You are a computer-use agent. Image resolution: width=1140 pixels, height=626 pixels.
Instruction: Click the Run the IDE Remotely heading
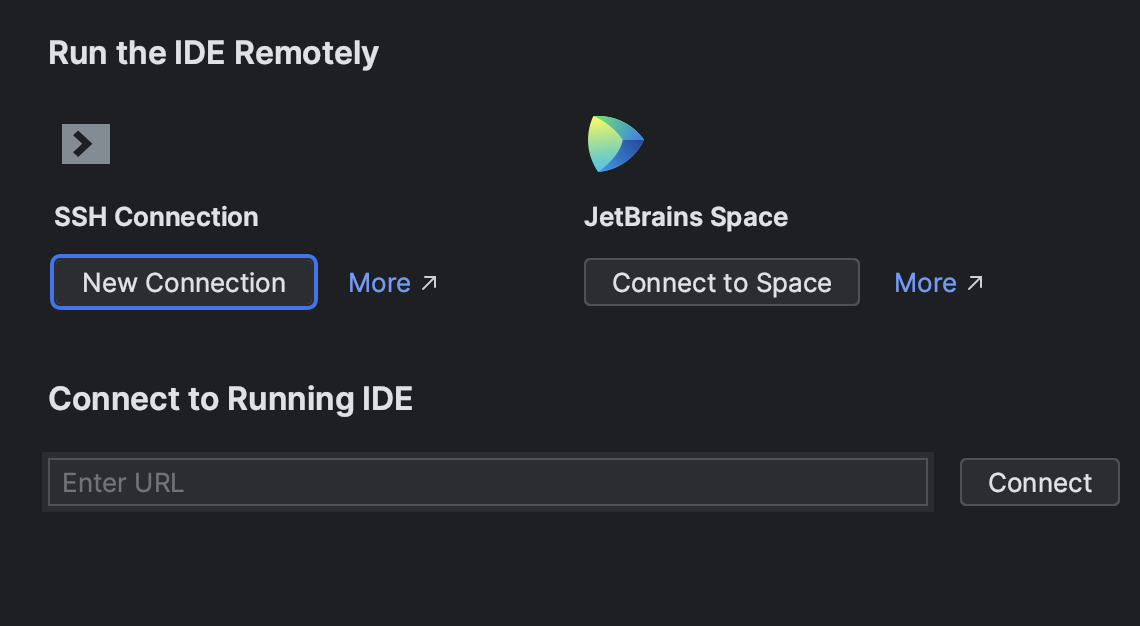213,52
